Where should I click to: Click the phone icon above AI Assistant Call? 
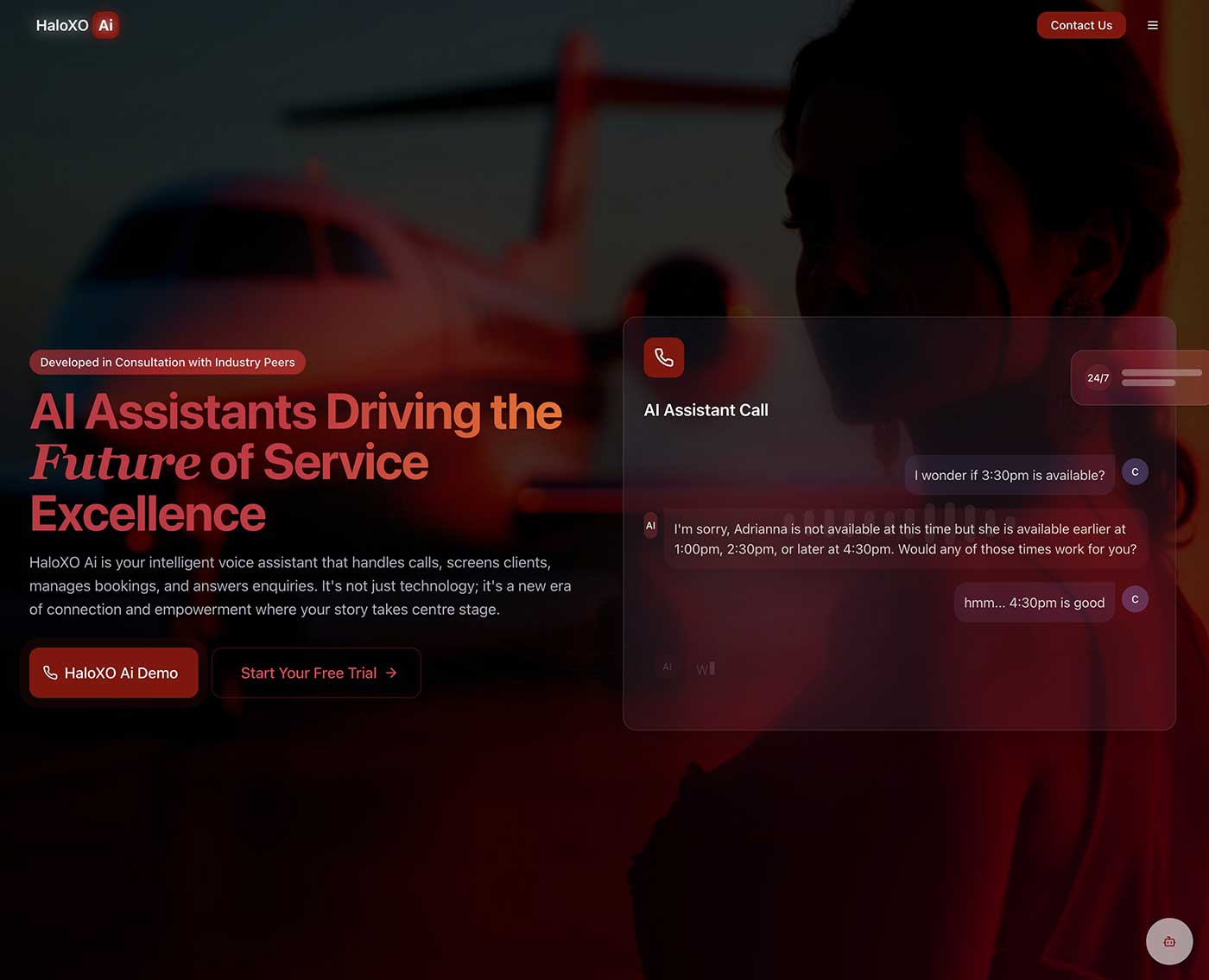click(663, 357)
